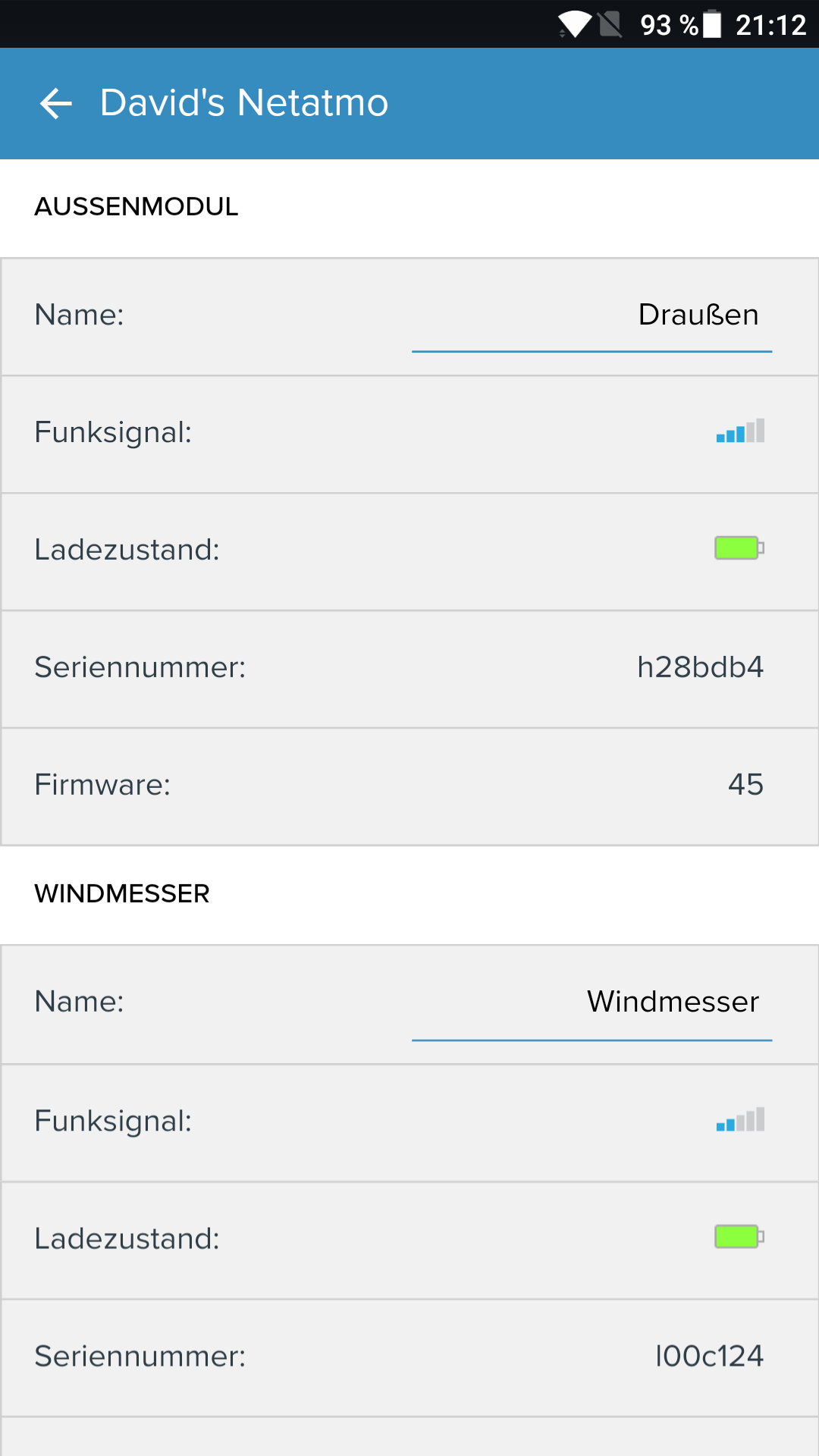Image resolution: width=819 pixels, height=1456 pixels.
Task: Tap the AUSSENMODUL section header
Action: pos(136,206)
